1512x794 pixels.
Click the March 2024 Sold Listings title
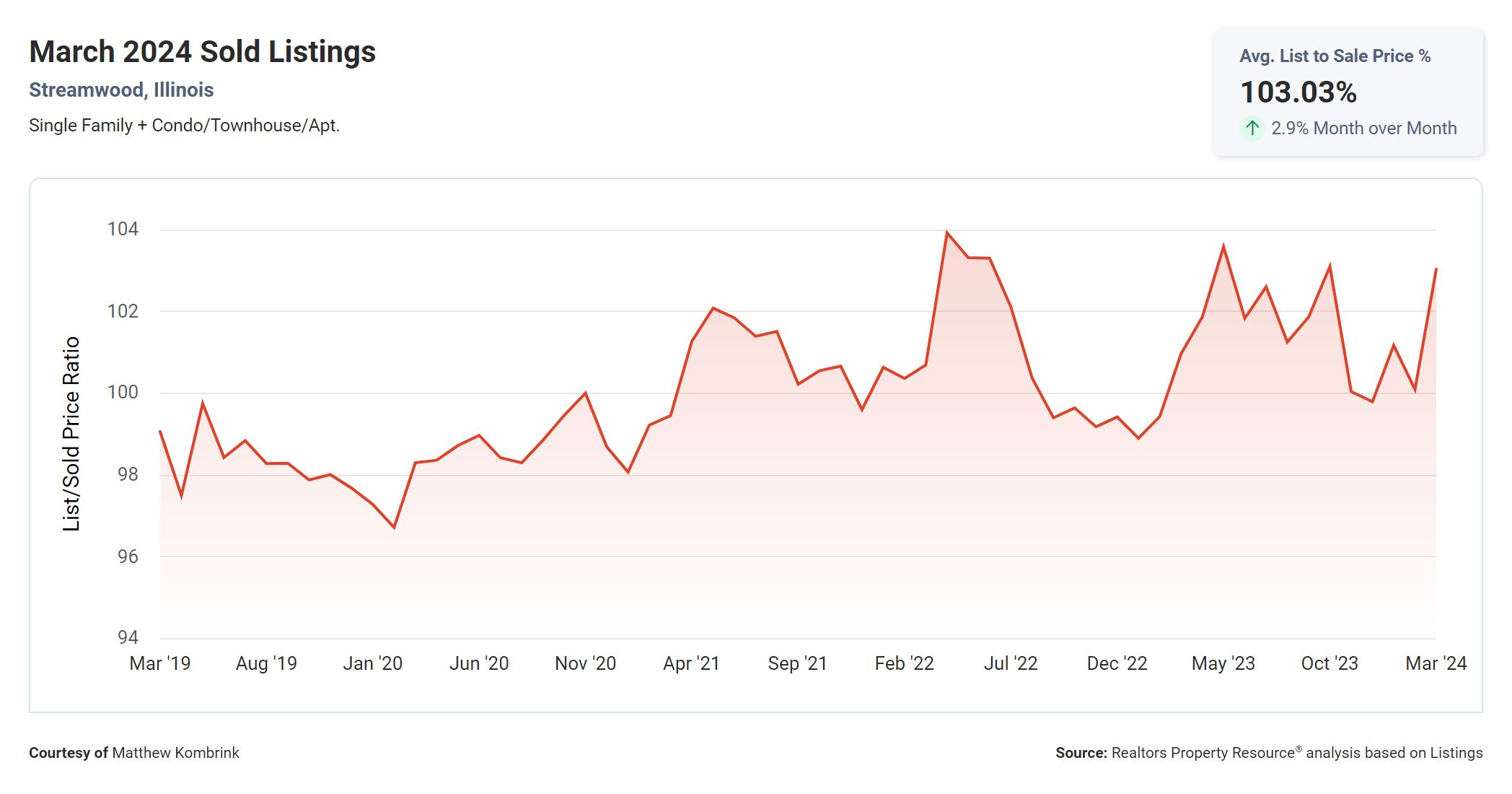tap(202, 52)
